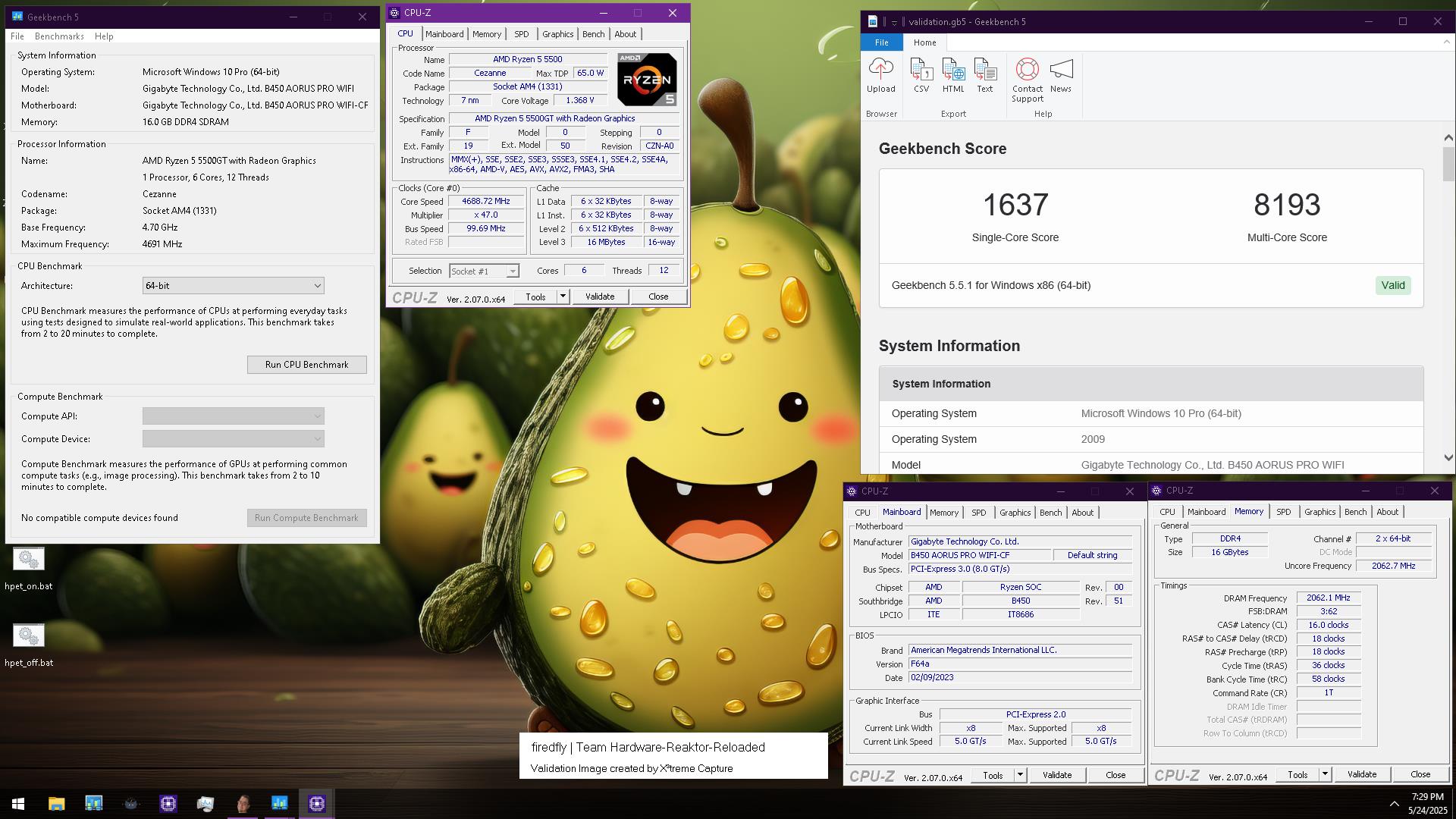Click the portrait photo taskbar icon

(243, 803)
